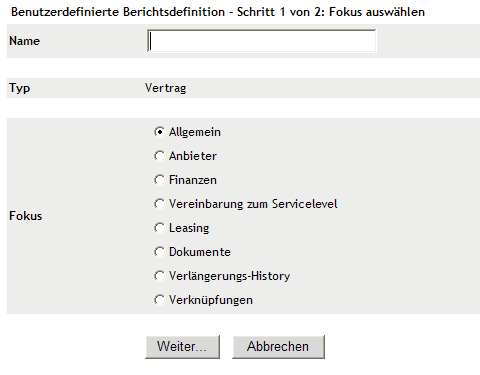Viewport: 480px width, 375px height.
Task: Click the Verknüpfungen label text
Action: click(211, 300)
